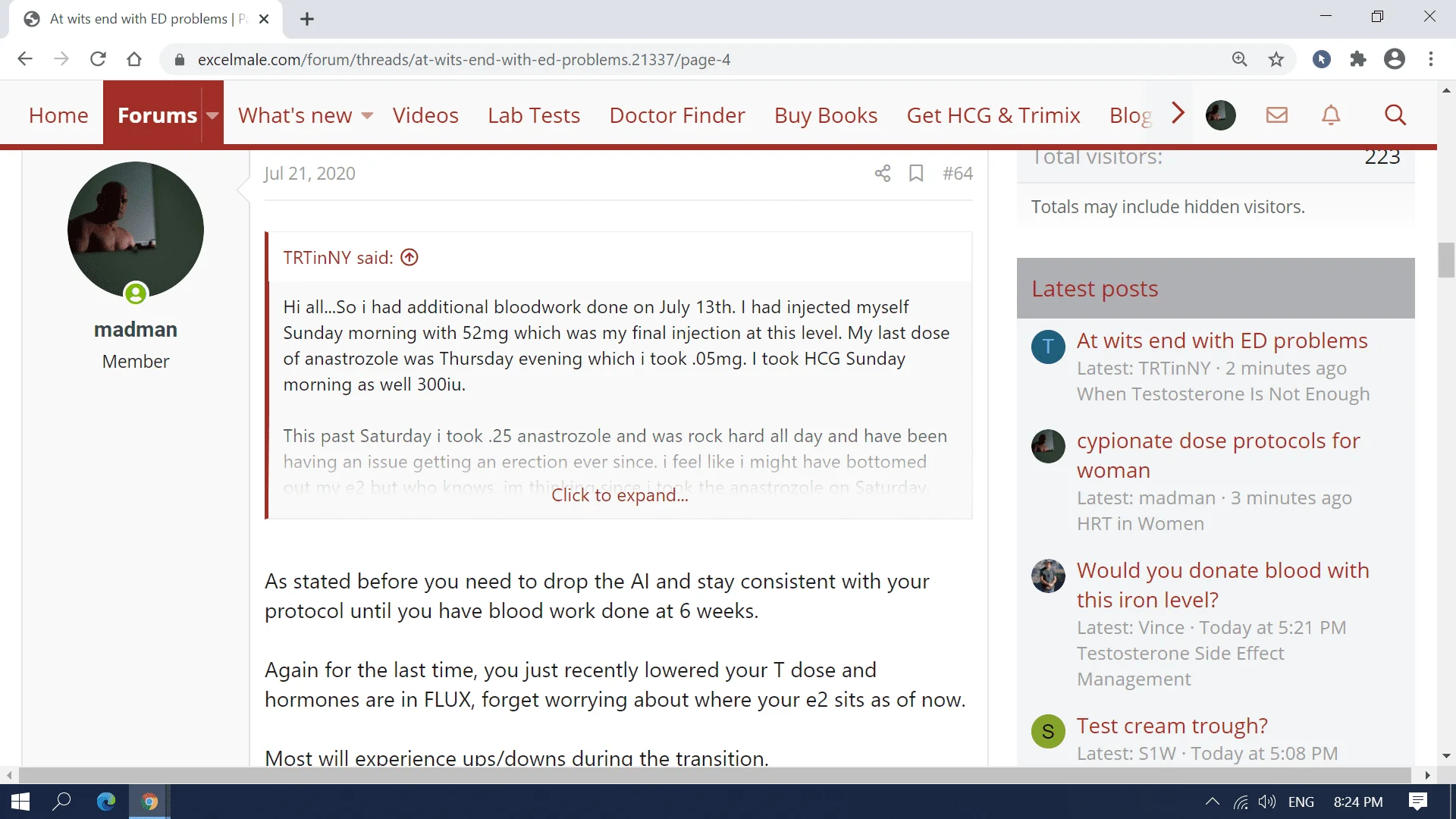Screen dimensions: 1456x819
Task: Expand the quote via Click to expand
Action: click(x=620, y=495)
